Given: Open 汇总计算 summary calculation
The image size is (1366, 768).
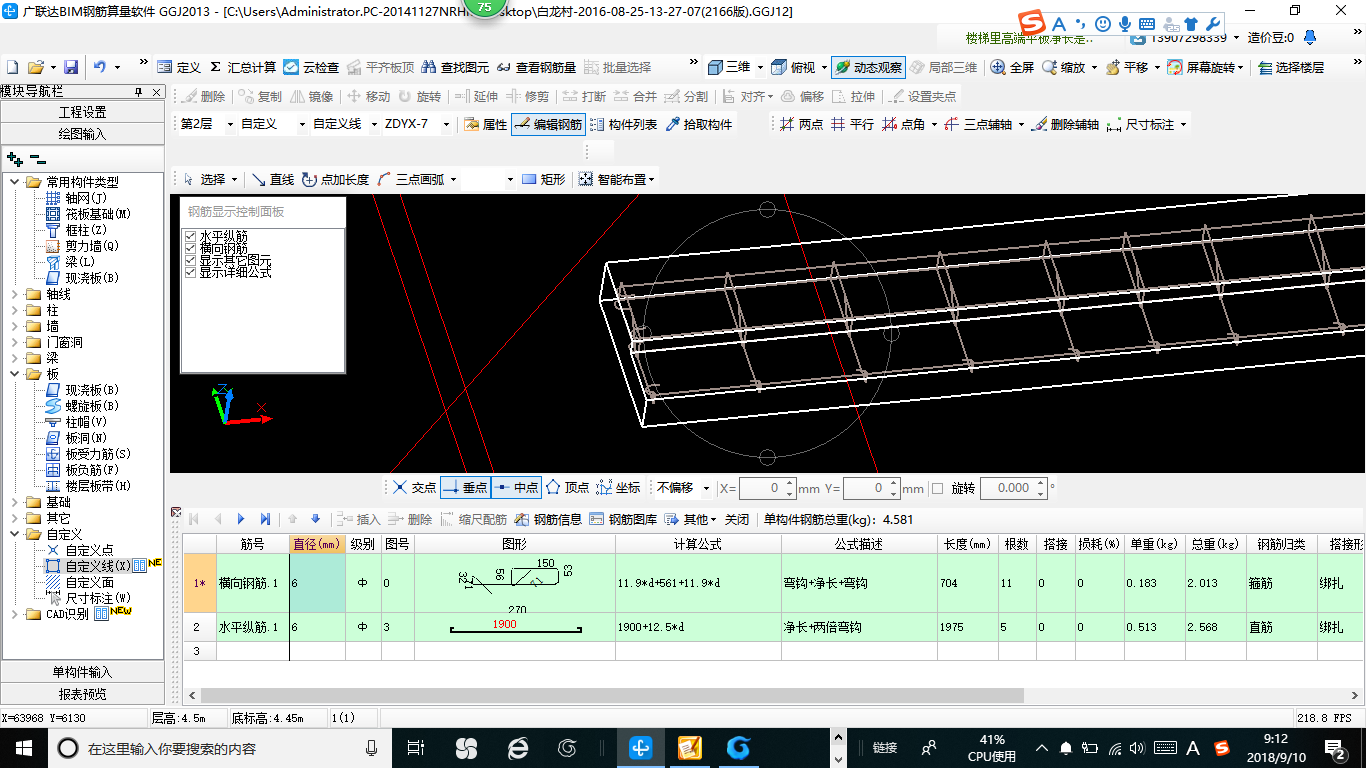Looking at the screenshot, I should pyautogui.click(x=242, y=67).
